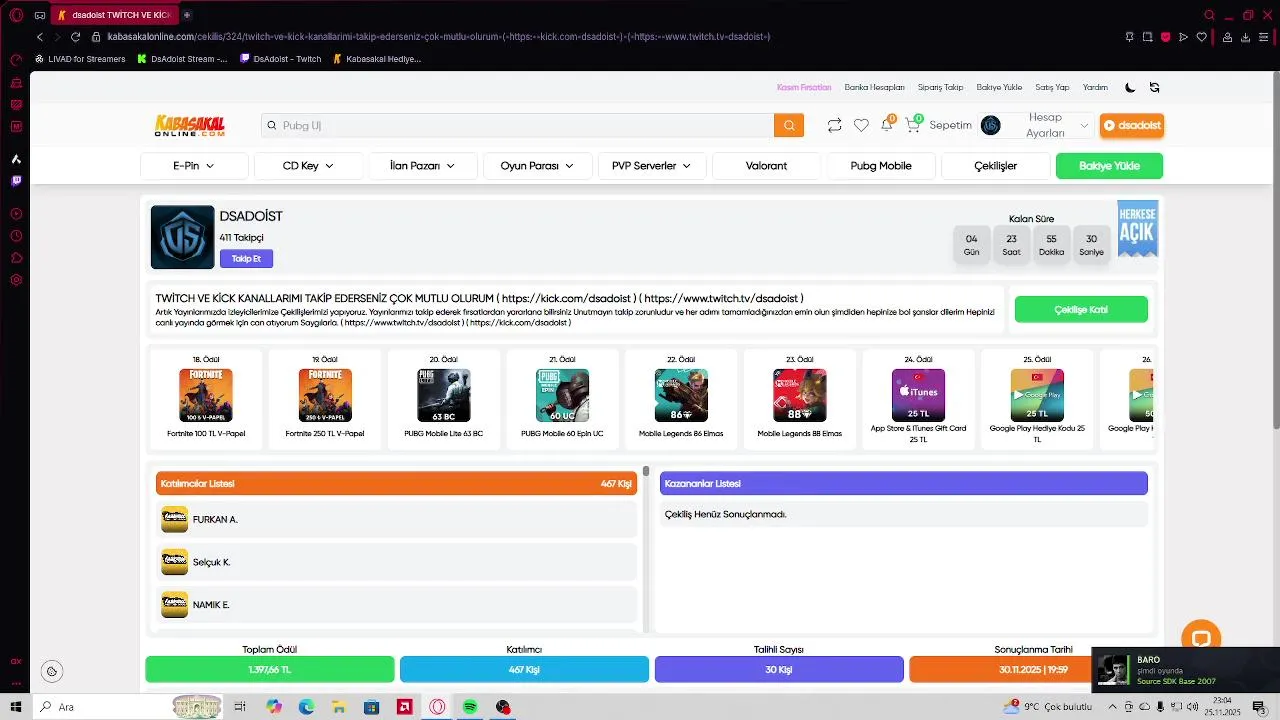Click the Yardım top link
The width and height of the screenshot is (1280, 720).
pos(1095,87)
